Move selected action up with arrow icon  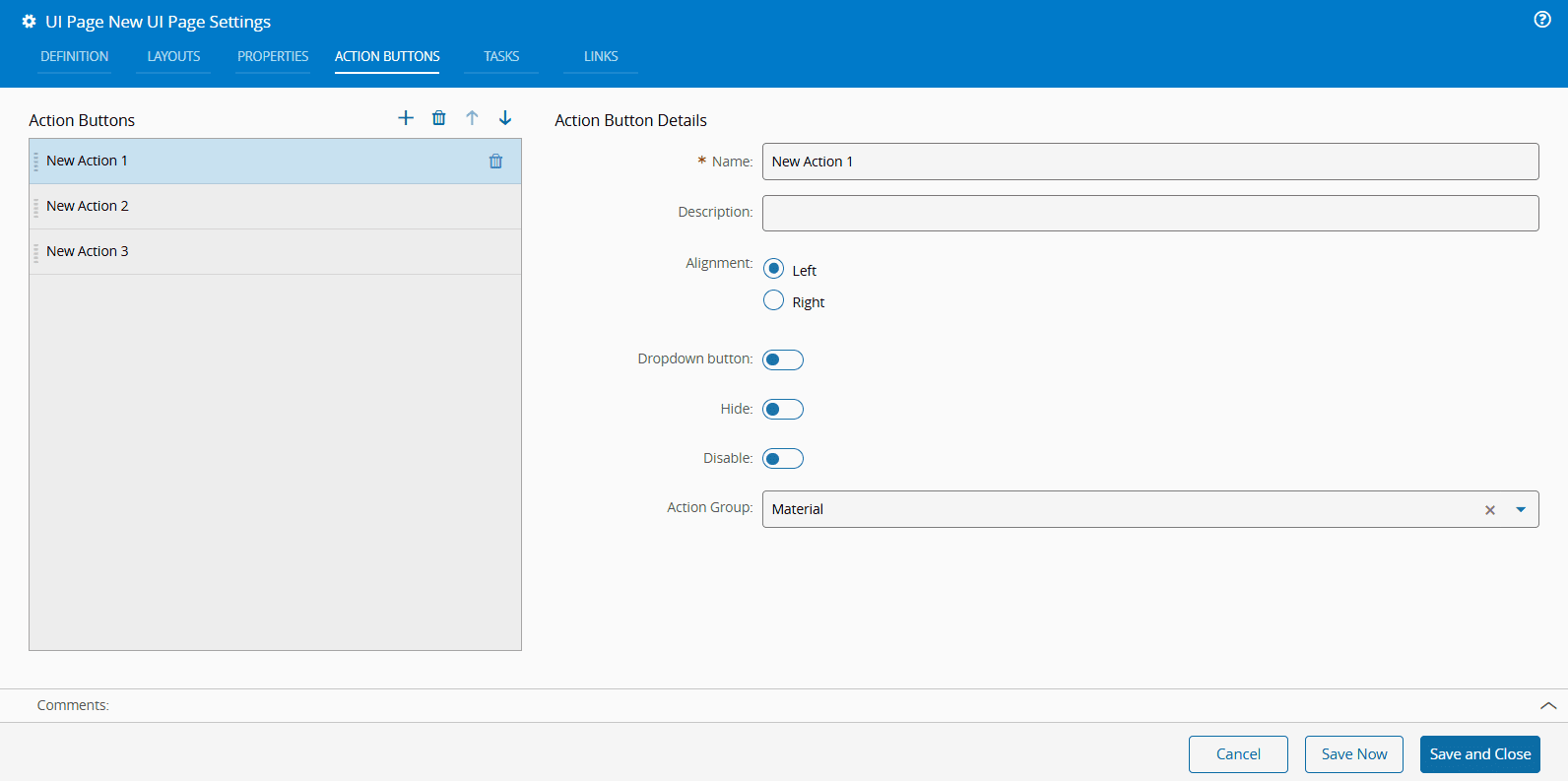point(473,118)
